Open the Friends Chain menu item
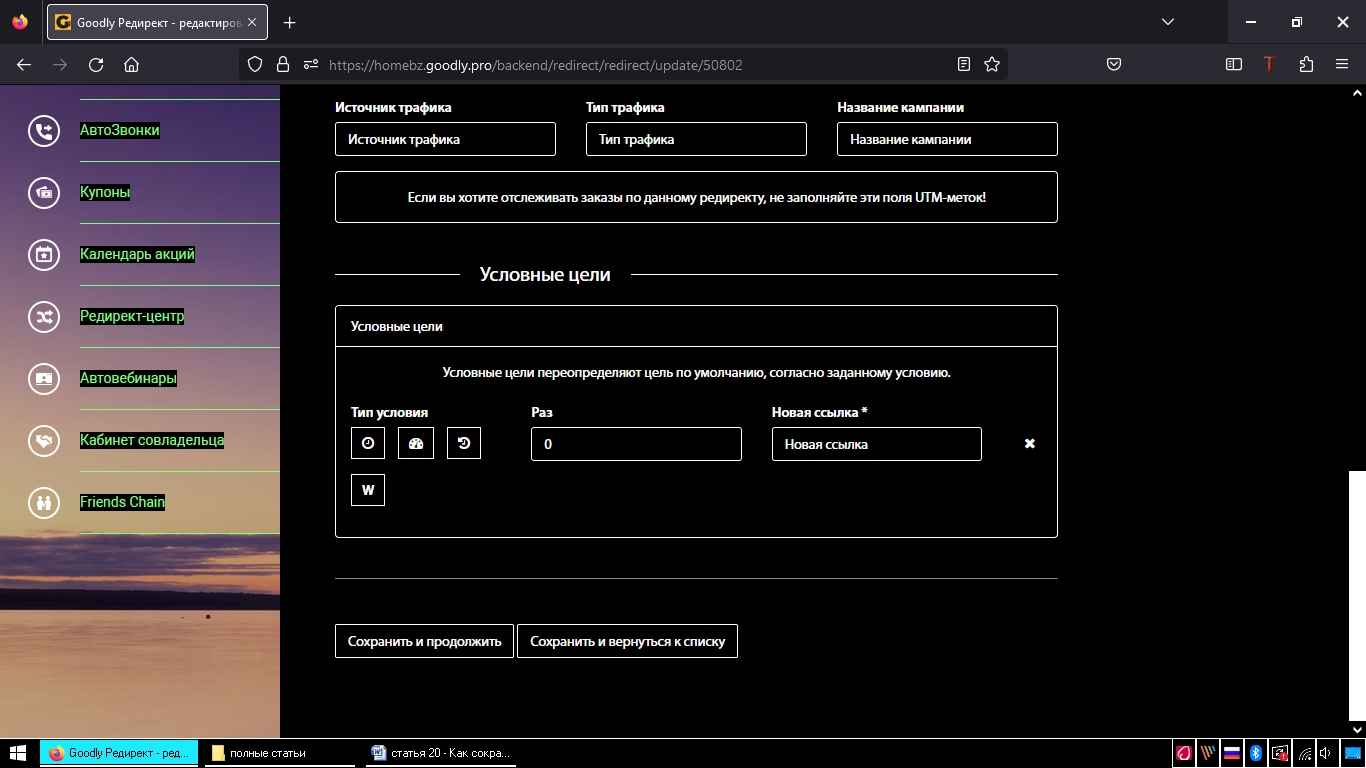This screenshot has height=768, width=1366. 123,502
